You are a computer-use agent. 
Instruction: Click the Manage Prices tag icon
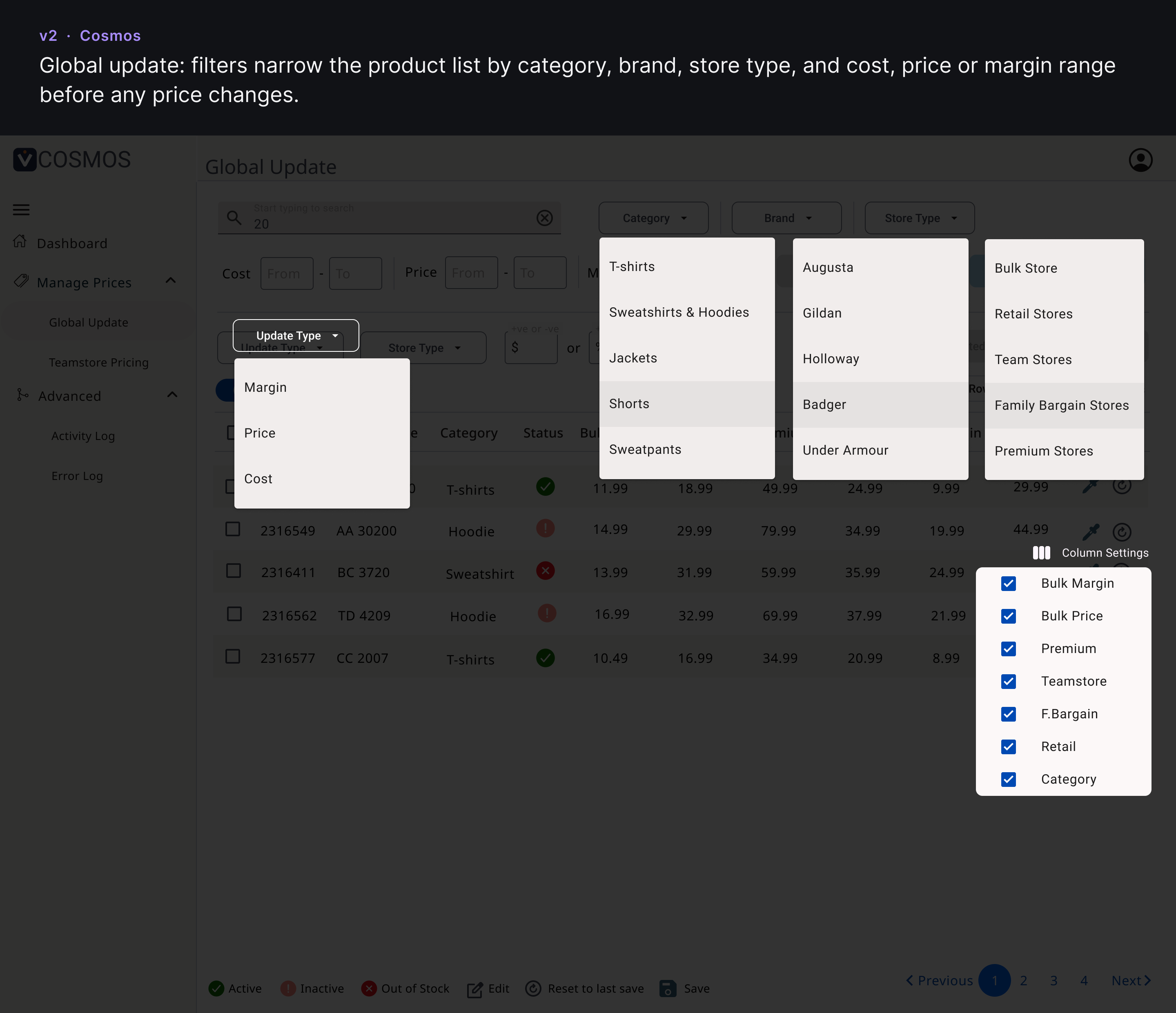point(21,281)
